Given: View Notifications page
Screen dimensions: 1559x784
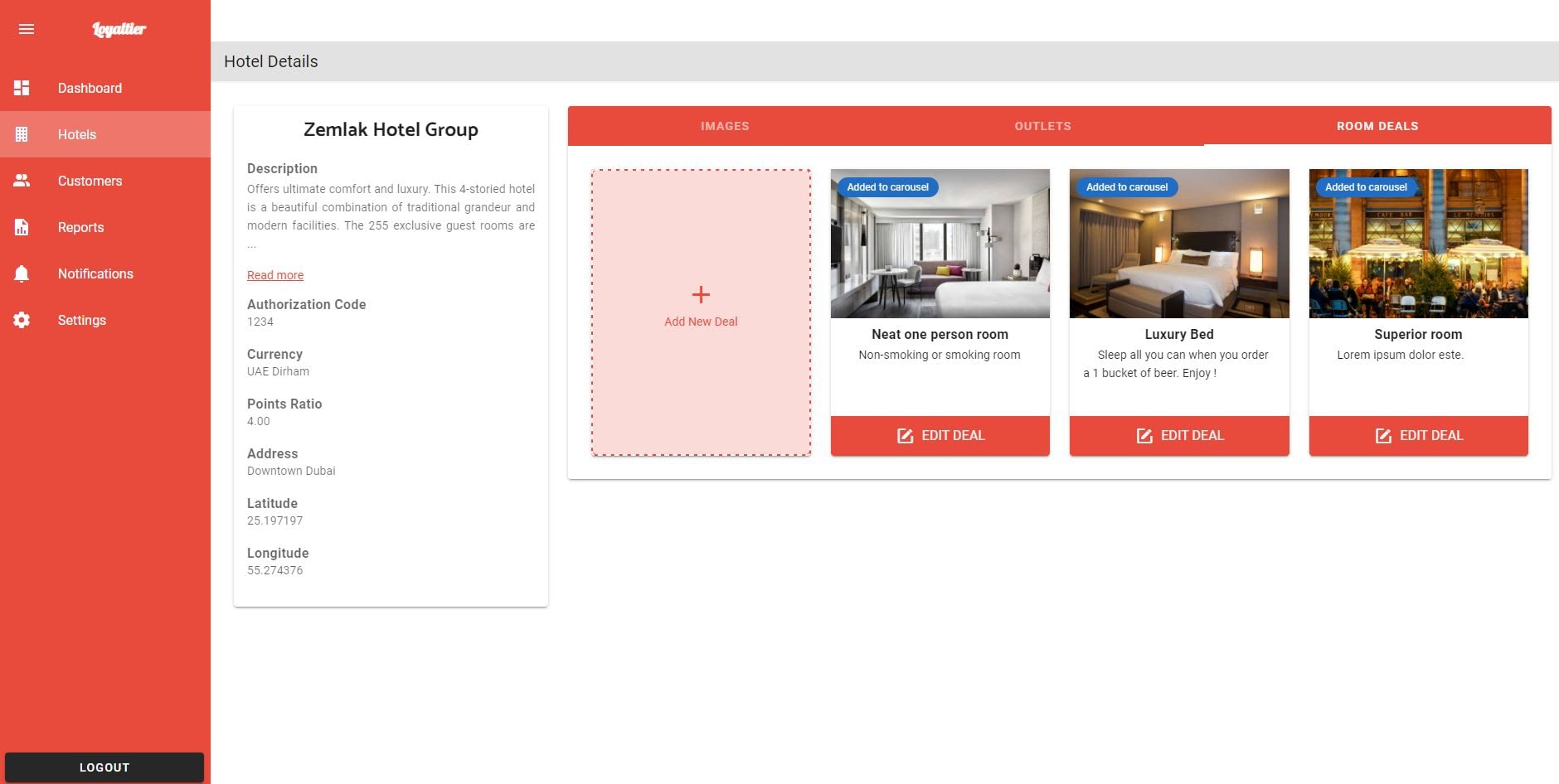Looking at the screenshot, I should (x=105, y=273).
